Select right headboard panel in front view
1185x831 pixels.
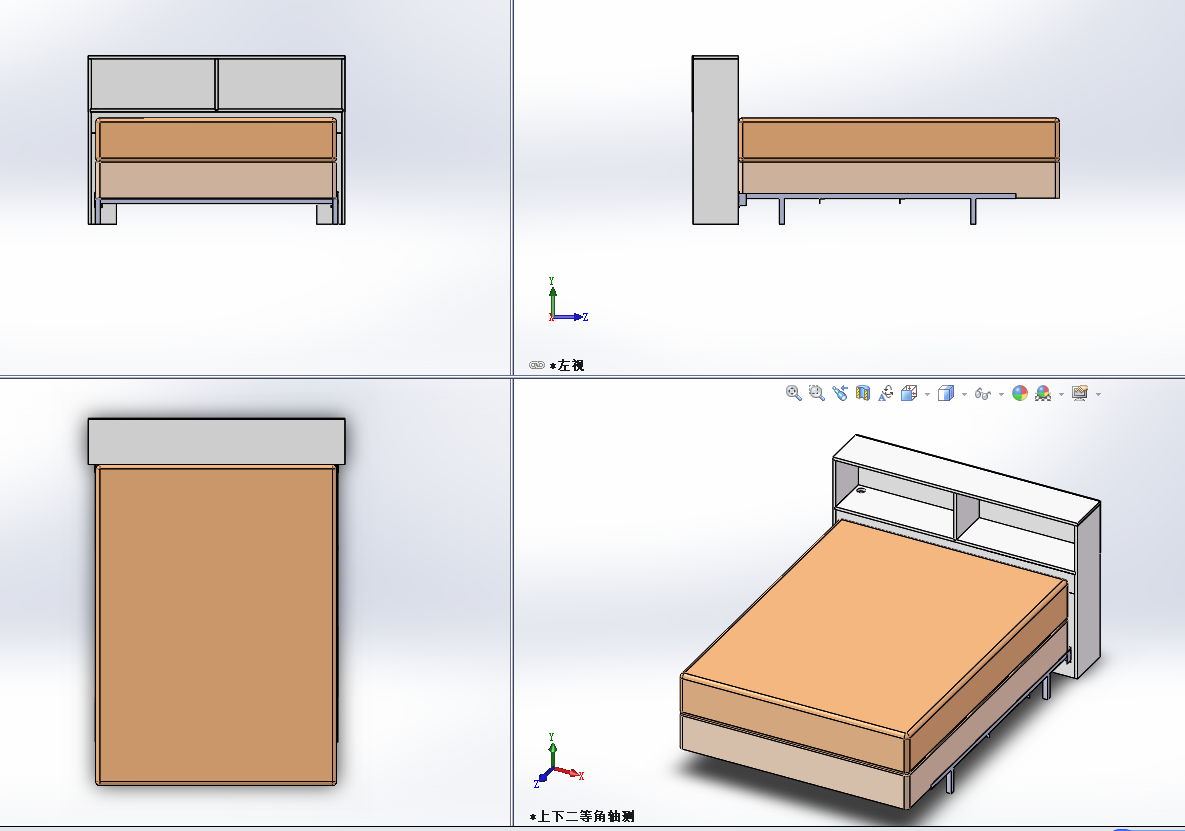pyautogui.click(x=280, y=84)
